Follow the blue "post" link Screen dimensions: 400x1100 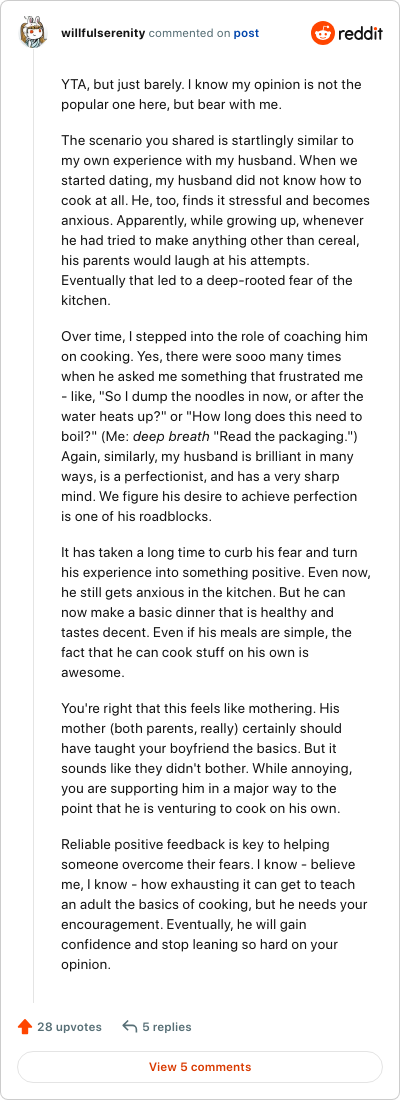tap(246, 33)
